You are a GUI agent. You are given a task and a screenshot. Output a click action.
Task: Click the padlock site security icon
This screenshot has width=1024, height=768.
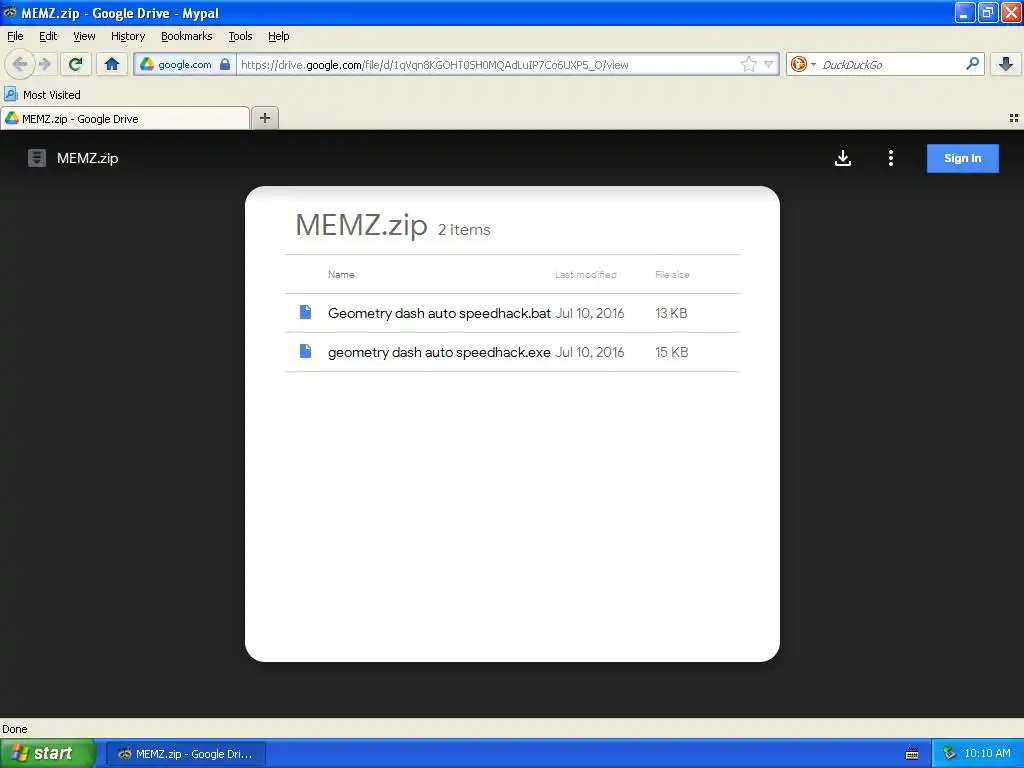click(x=225, y=64)
